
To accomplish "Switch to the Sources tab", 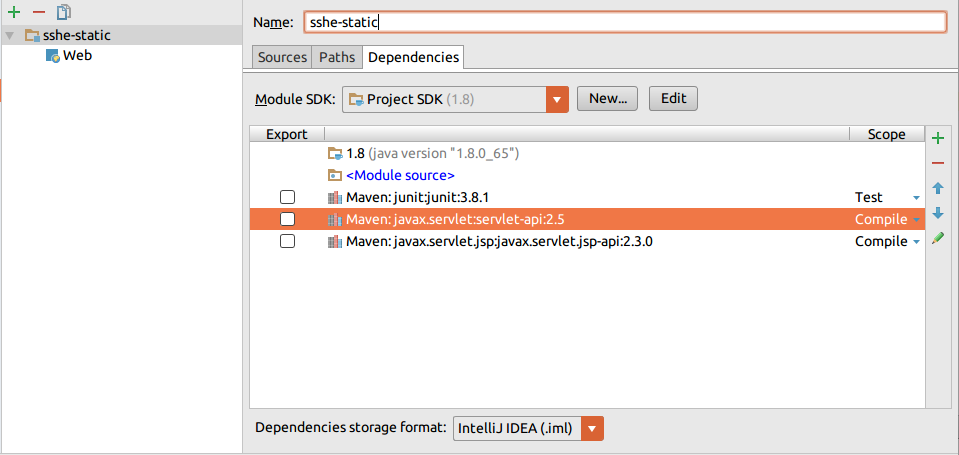I will [282, 57].
